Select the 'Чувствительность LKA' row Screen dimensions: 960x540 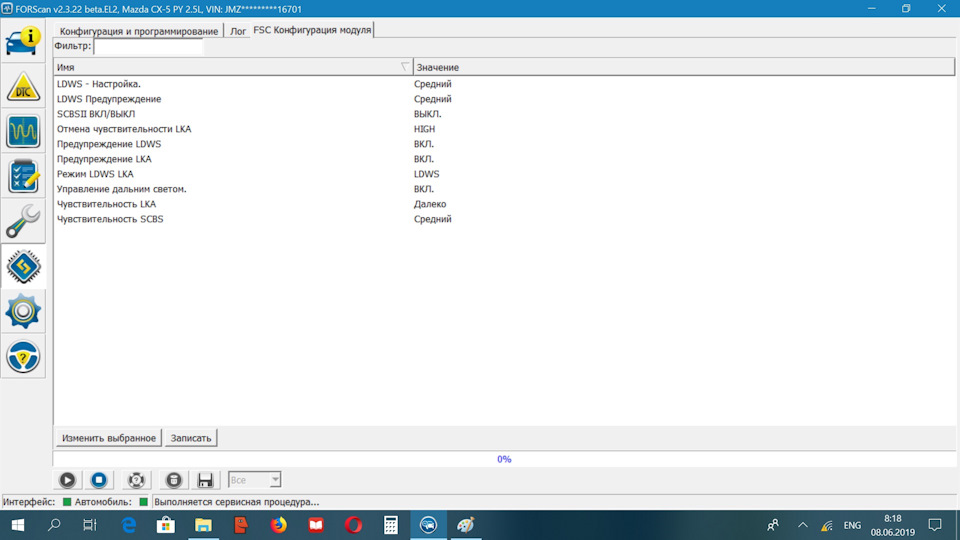(504, 204)
